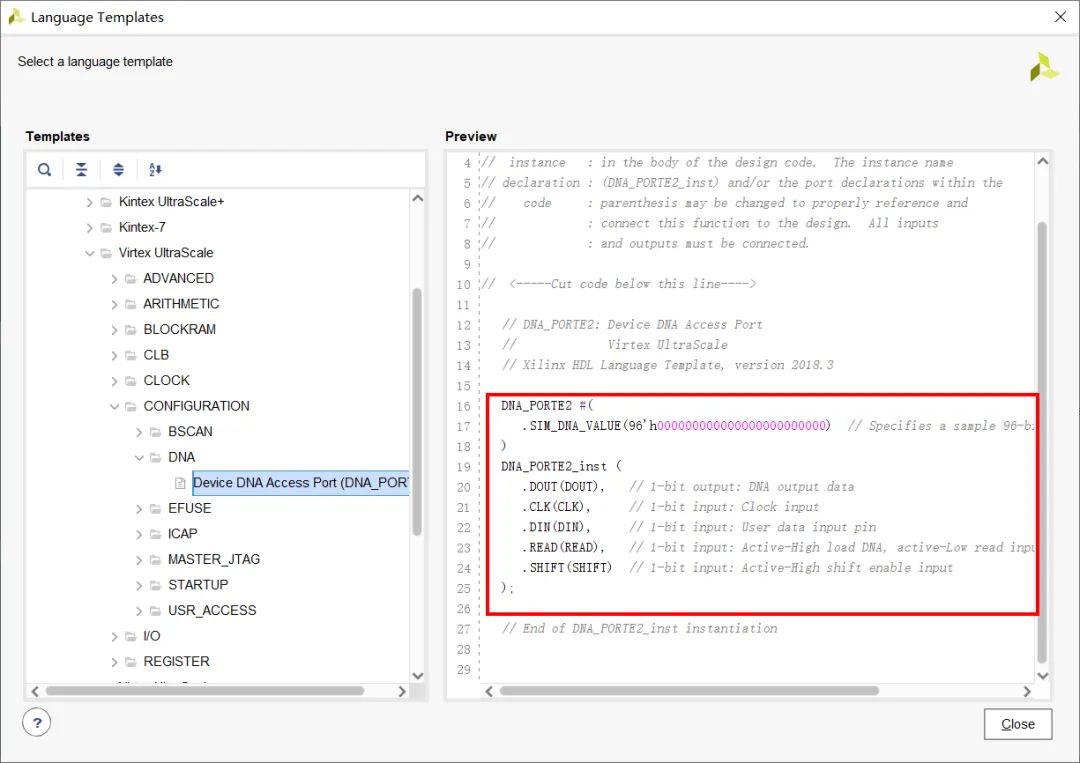
Task: Select the CONFIGURATION tree row
Action: (x=196, y=406)
